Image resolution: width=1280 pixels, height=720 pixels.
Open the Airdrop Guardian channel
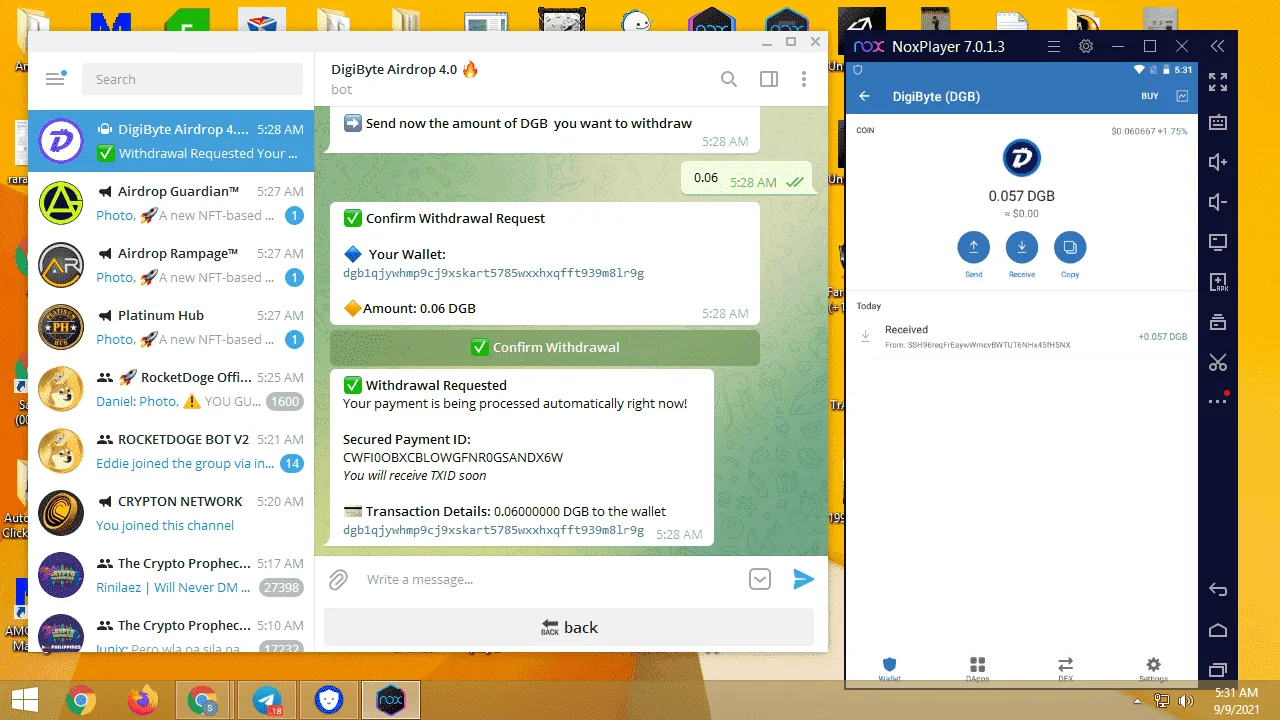(x=171, y=203)
